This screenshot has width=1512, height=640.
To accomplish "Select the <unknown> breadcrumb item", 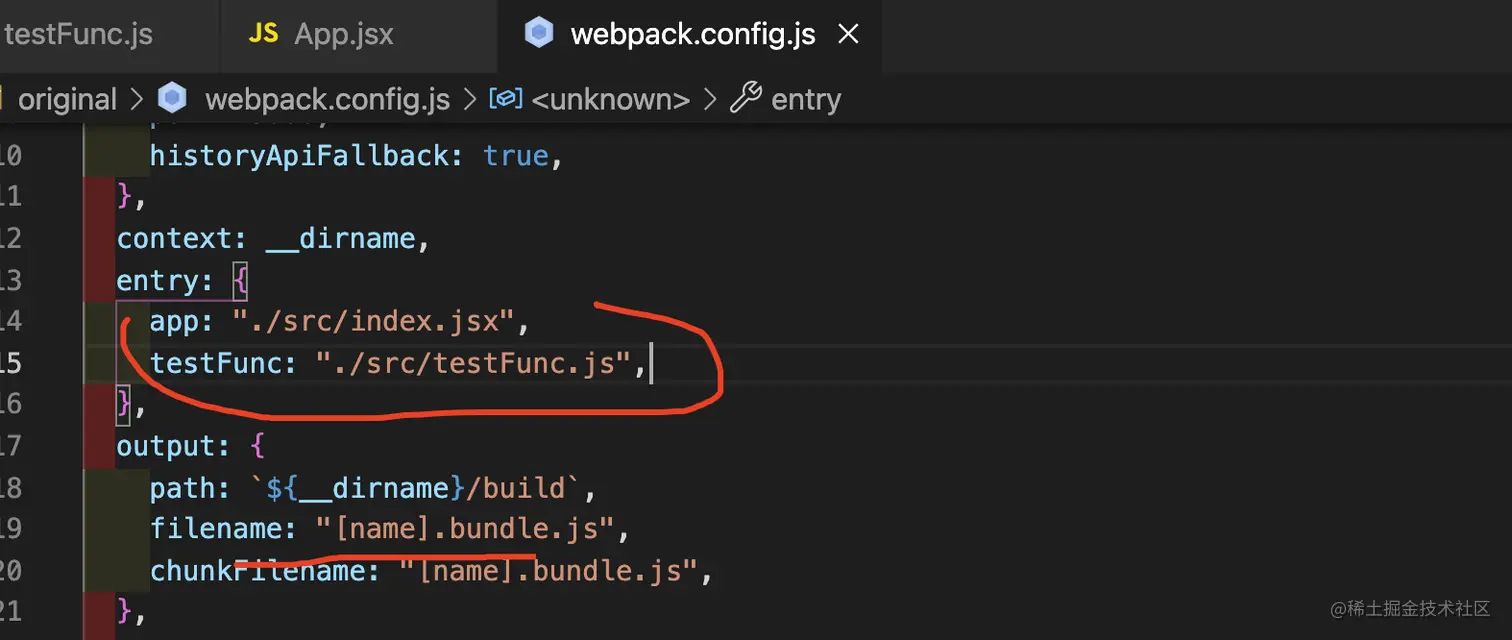I will coord(610,99).
